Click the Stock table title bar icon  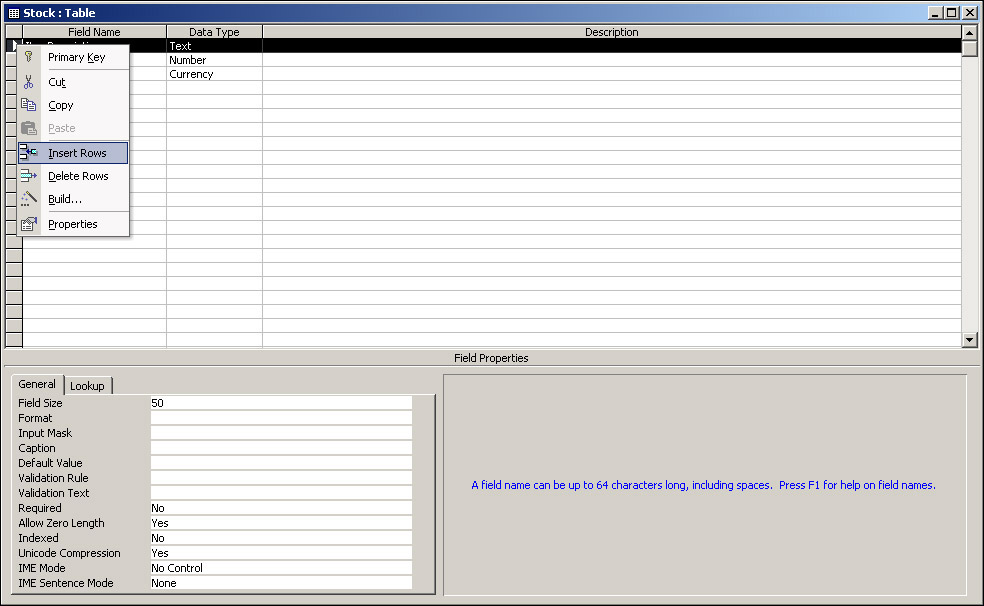pyautogui.click(x=13, y=12)
